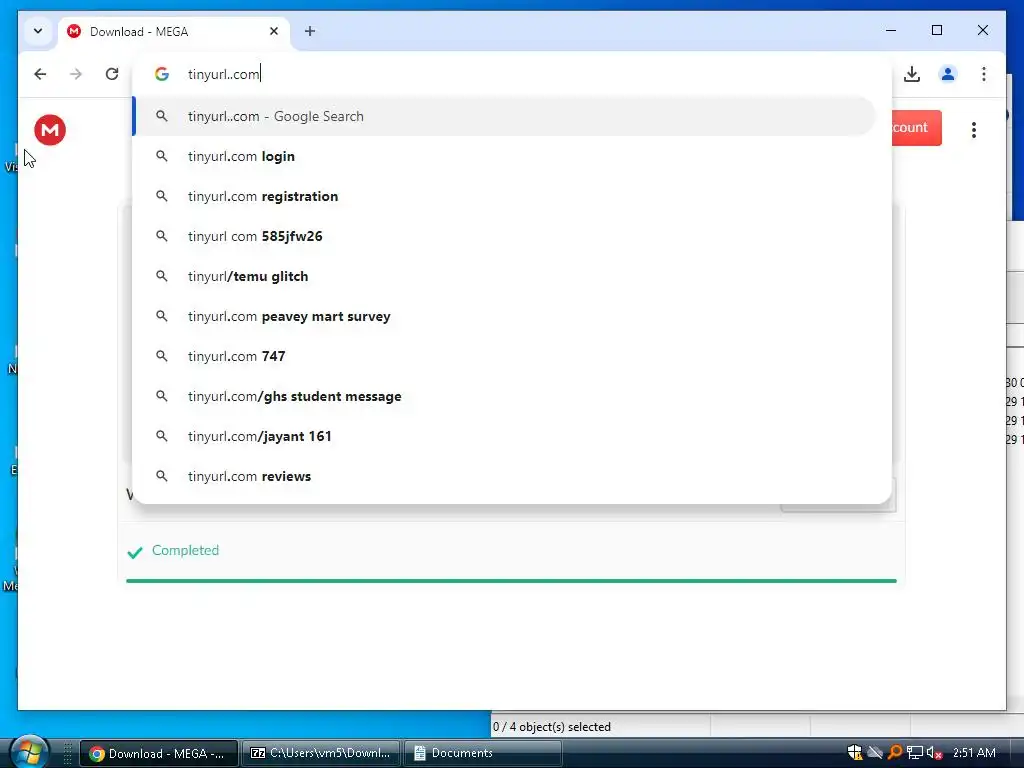
Task: Open the Chrome profile avatar
Action: pyautogui.click(x=948, y=74)
